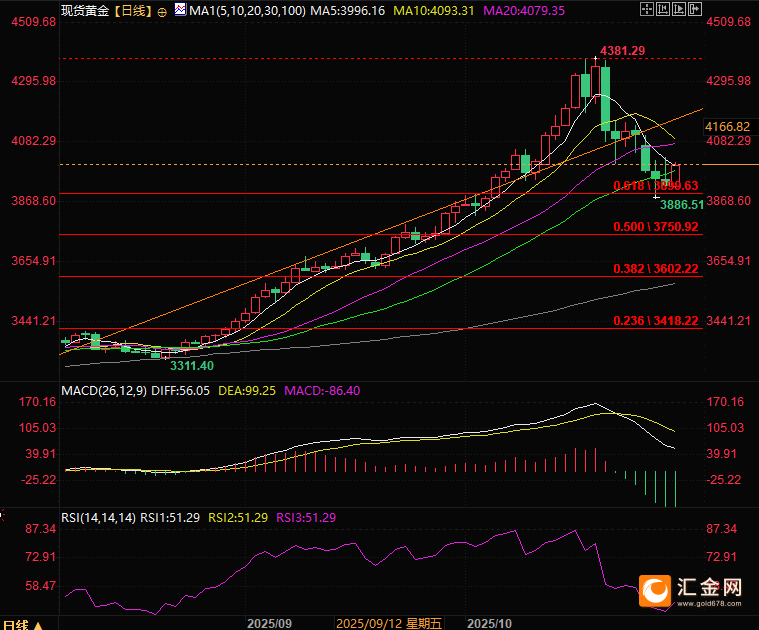Click the DEA:99.25 value
Image resolution: width=759 pixels, height=630 pixels.
click(247, 391)
